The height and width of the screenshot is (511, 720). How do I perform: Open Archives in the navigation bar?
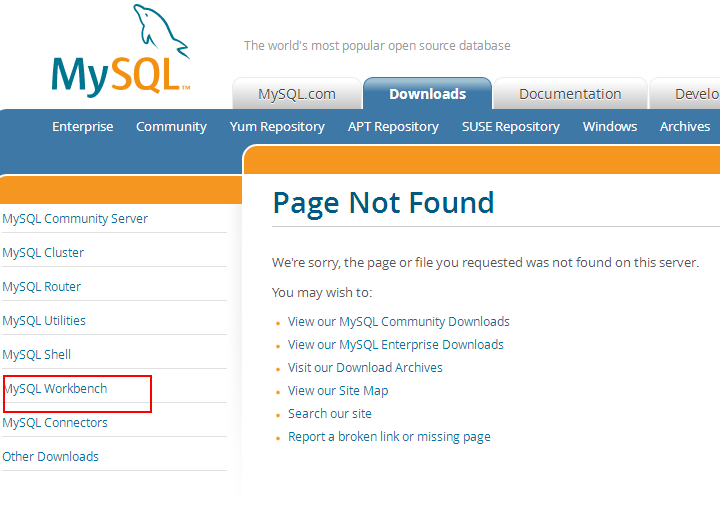tap(685, 126)
